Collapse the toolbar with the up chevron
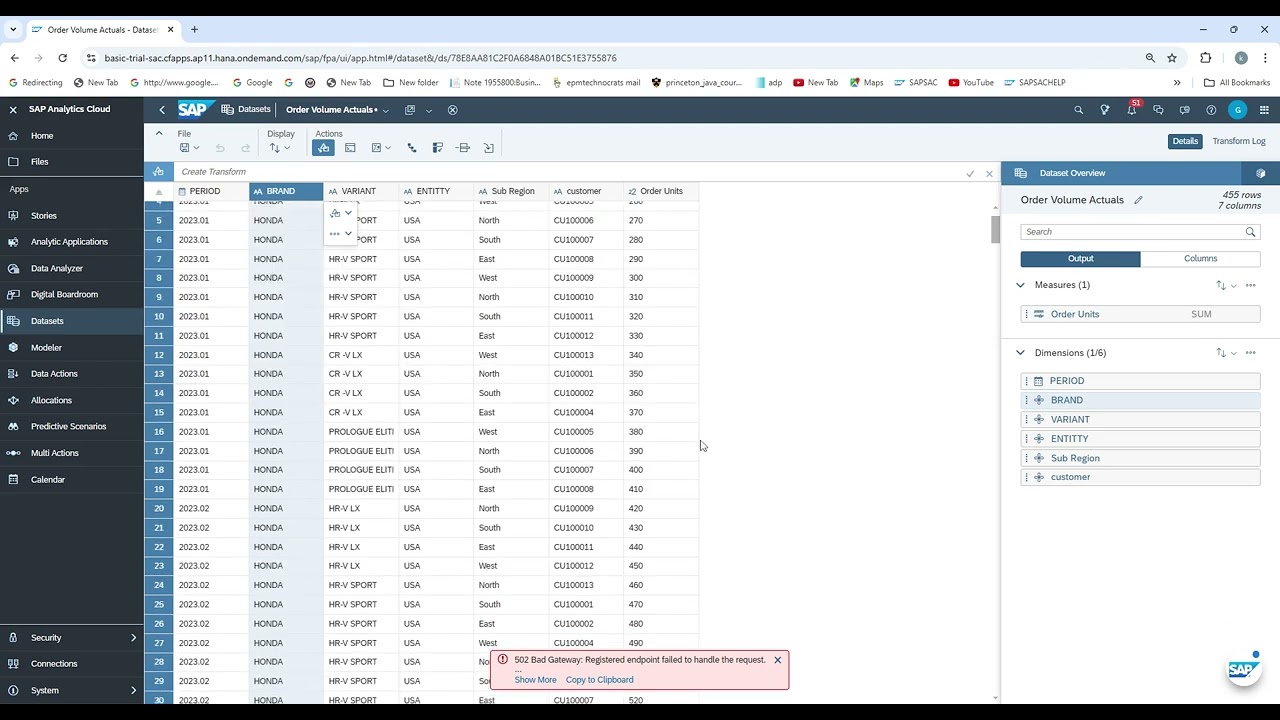The width and height of the screenshot is (1280, 720). tap(159, 133)
